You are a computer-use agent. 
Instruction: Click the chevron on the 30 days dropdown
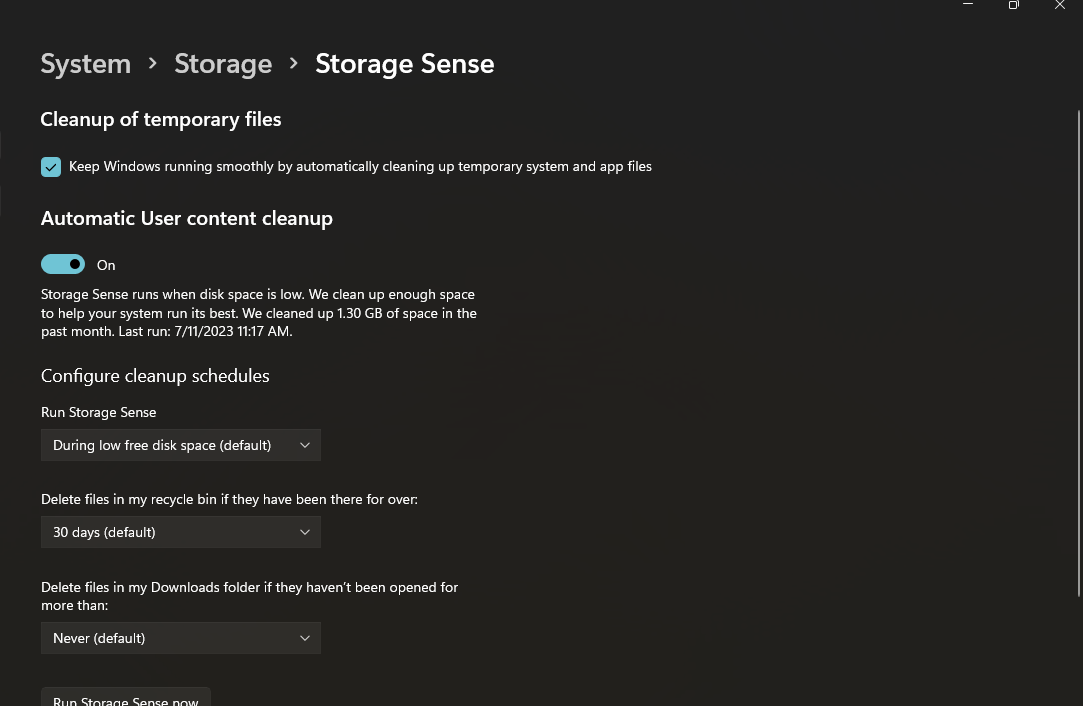[x=305, y=532]
